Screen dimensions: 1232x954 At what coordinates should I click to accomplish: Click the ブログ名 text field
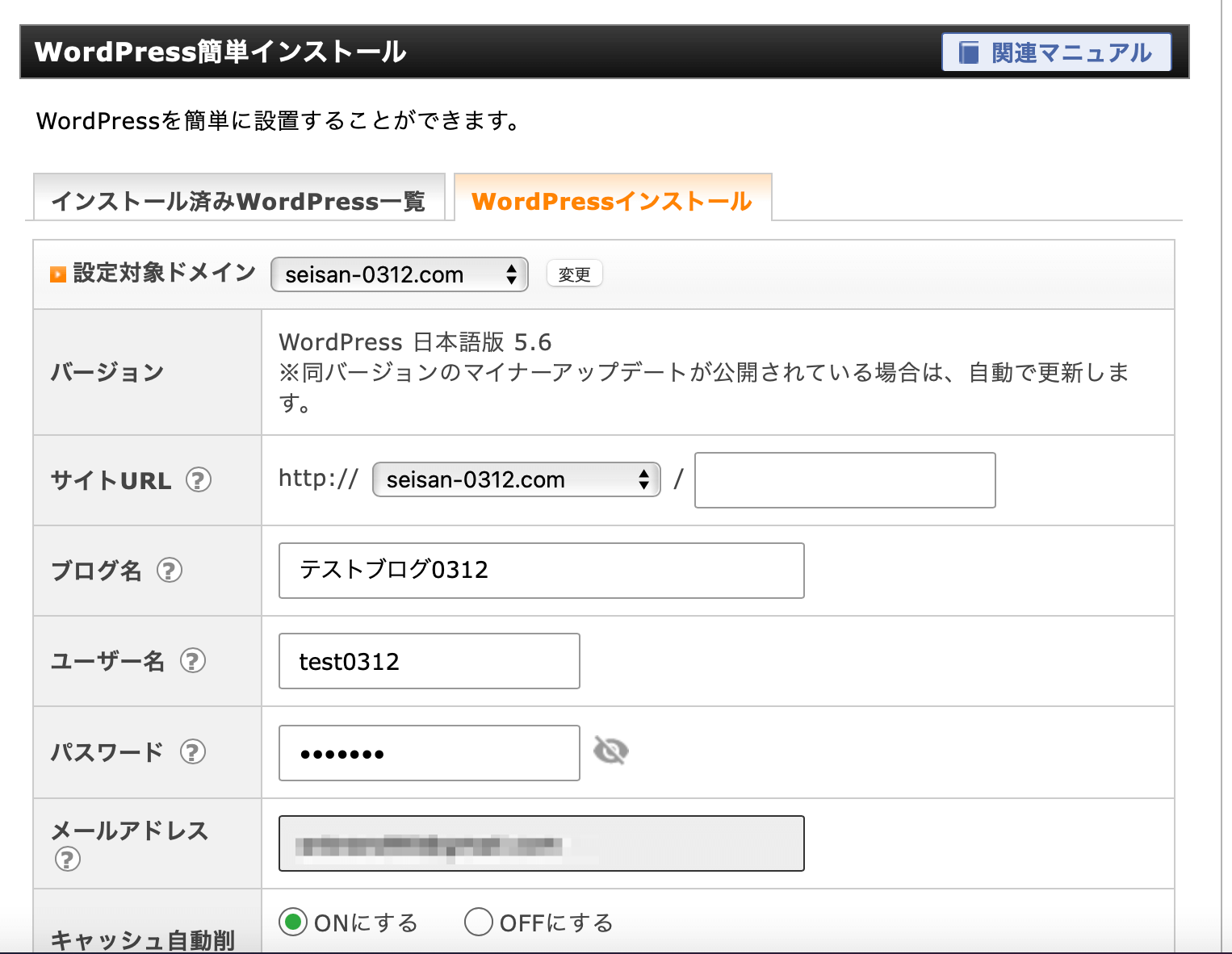[541, 571]
